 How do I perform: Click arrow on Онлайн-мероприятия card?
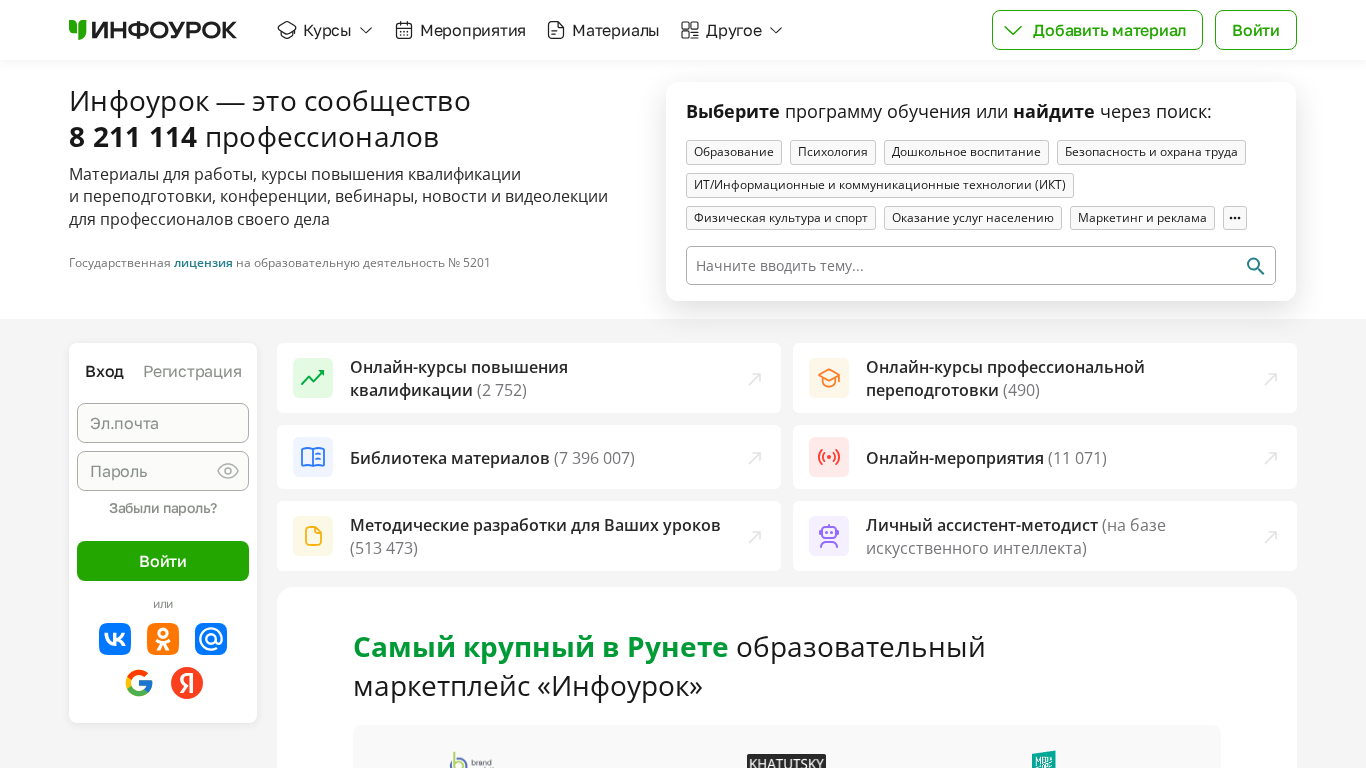point(1271,458)
